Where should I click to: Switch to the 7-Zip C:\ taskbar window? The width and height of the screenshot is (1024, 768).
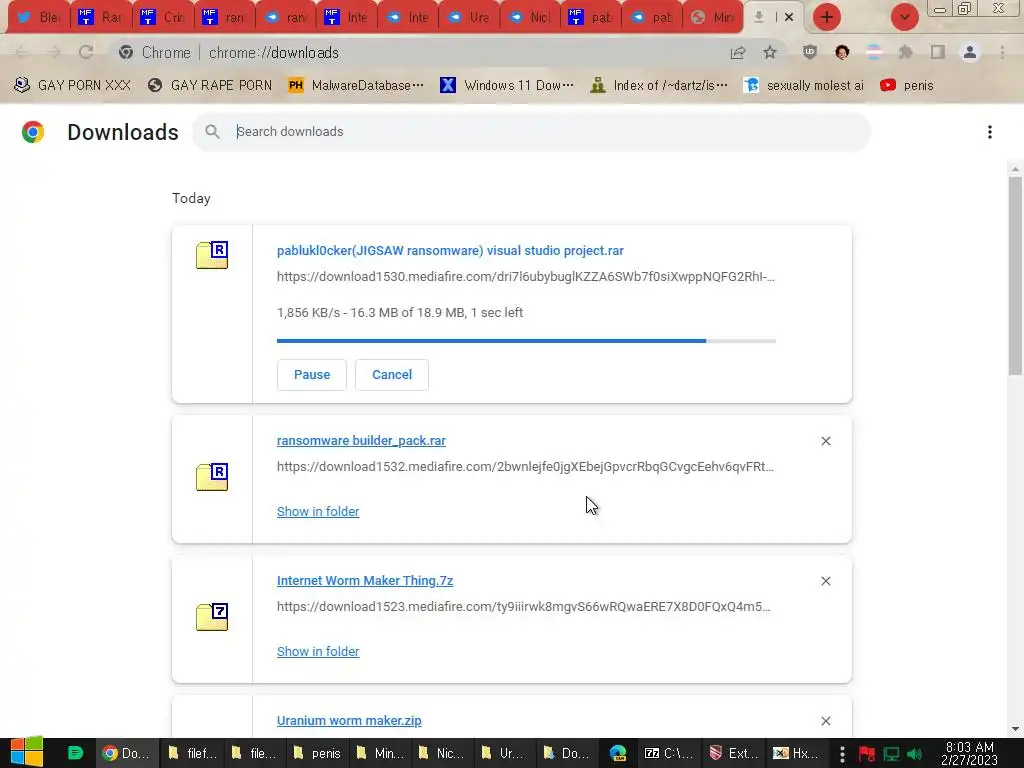[x=669, y=753]
